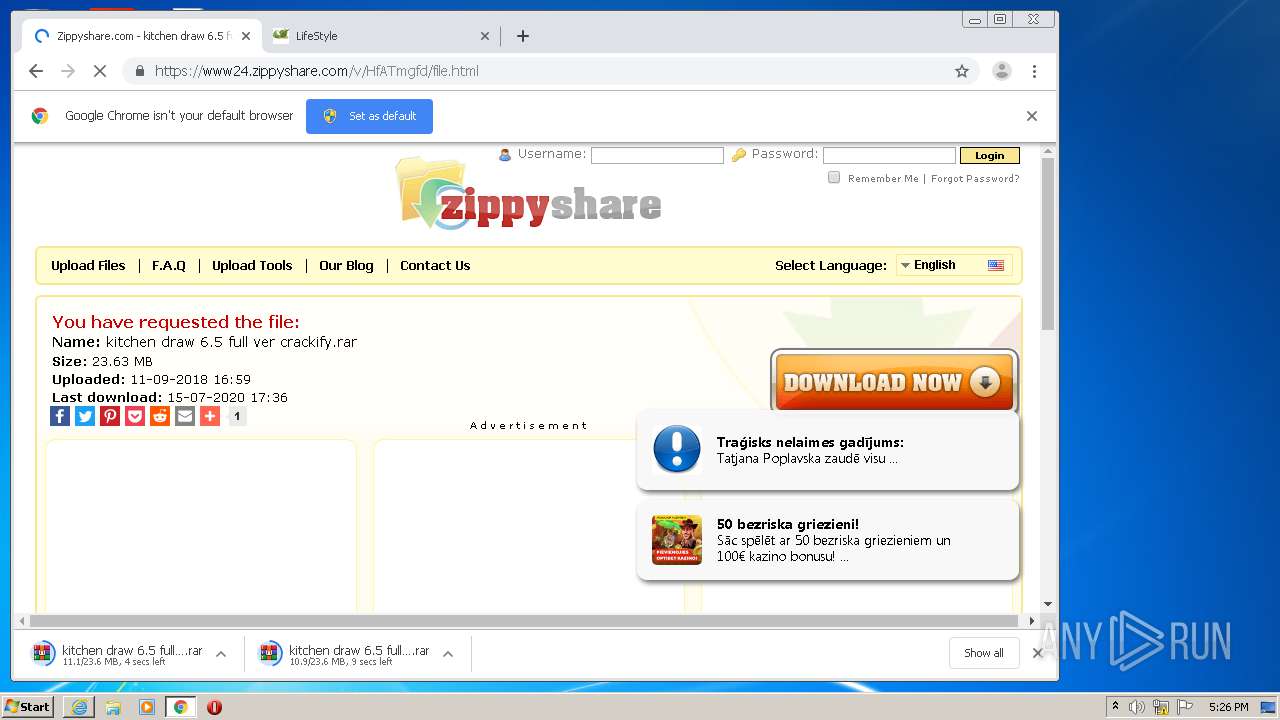
Task: Visit Our Blog link
Action: pos(346,265)
